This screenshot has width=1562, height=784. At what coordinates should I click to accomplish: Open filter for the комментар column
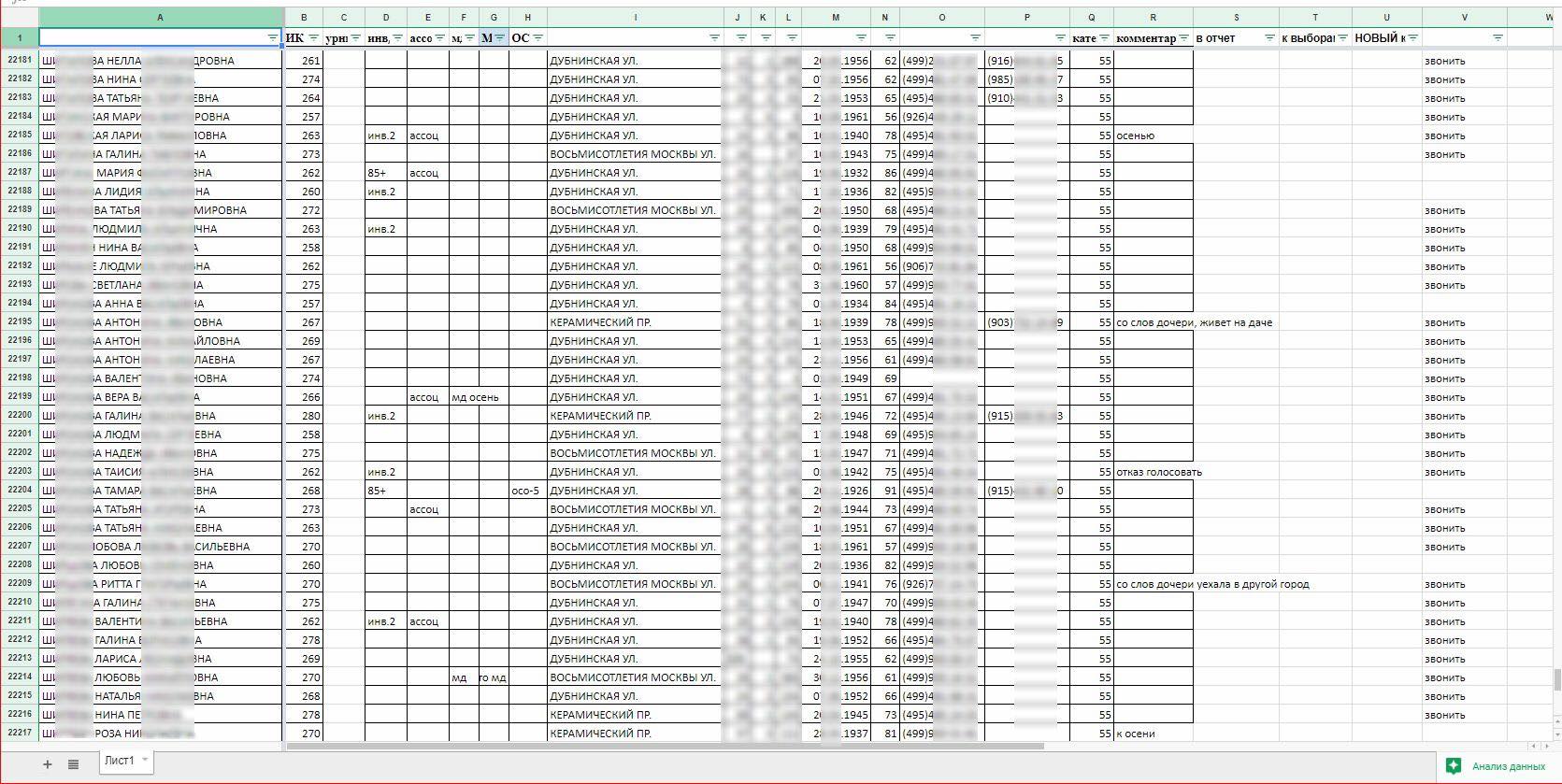click(x=1183, y=38)
